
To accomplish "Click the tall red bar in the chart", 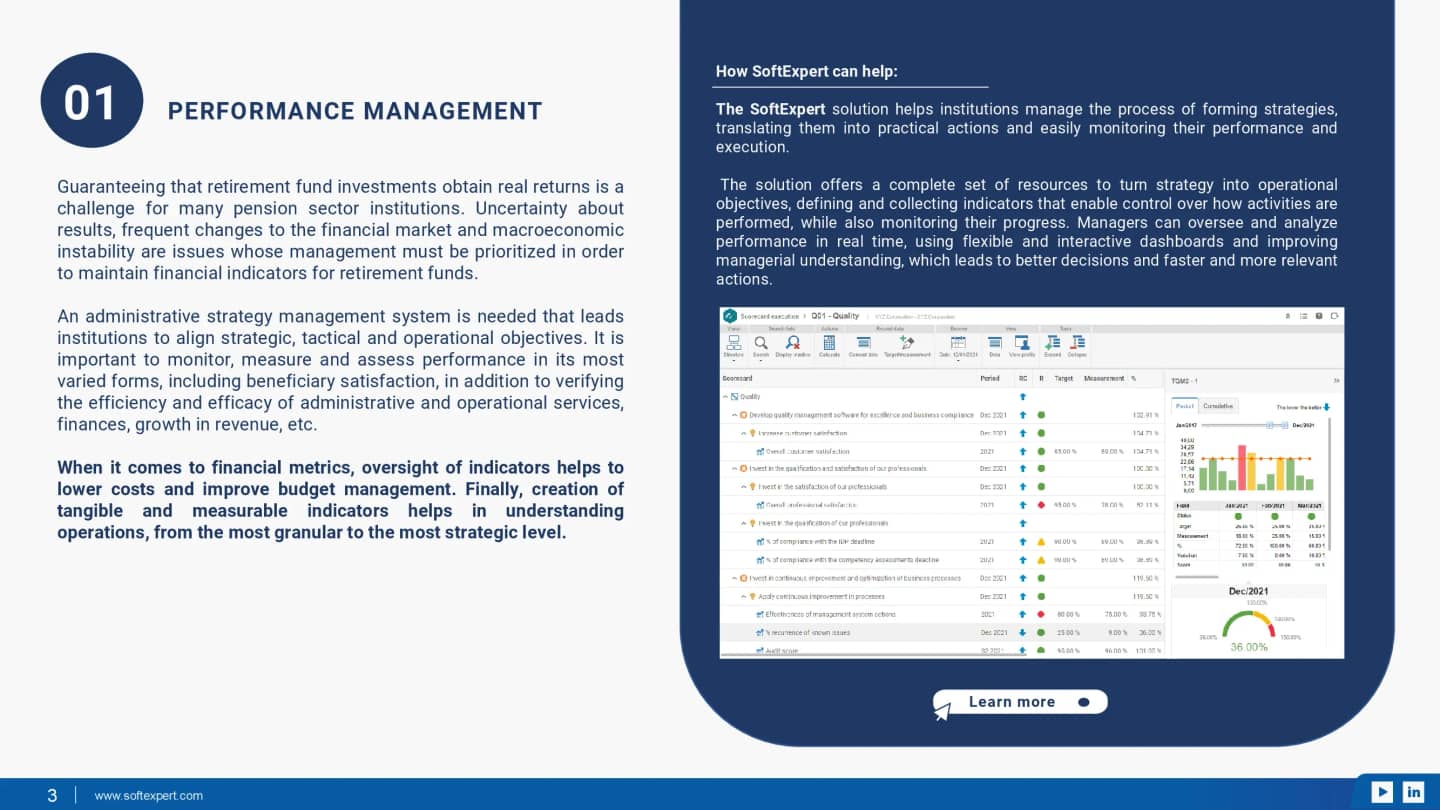I will point(1244,468).
